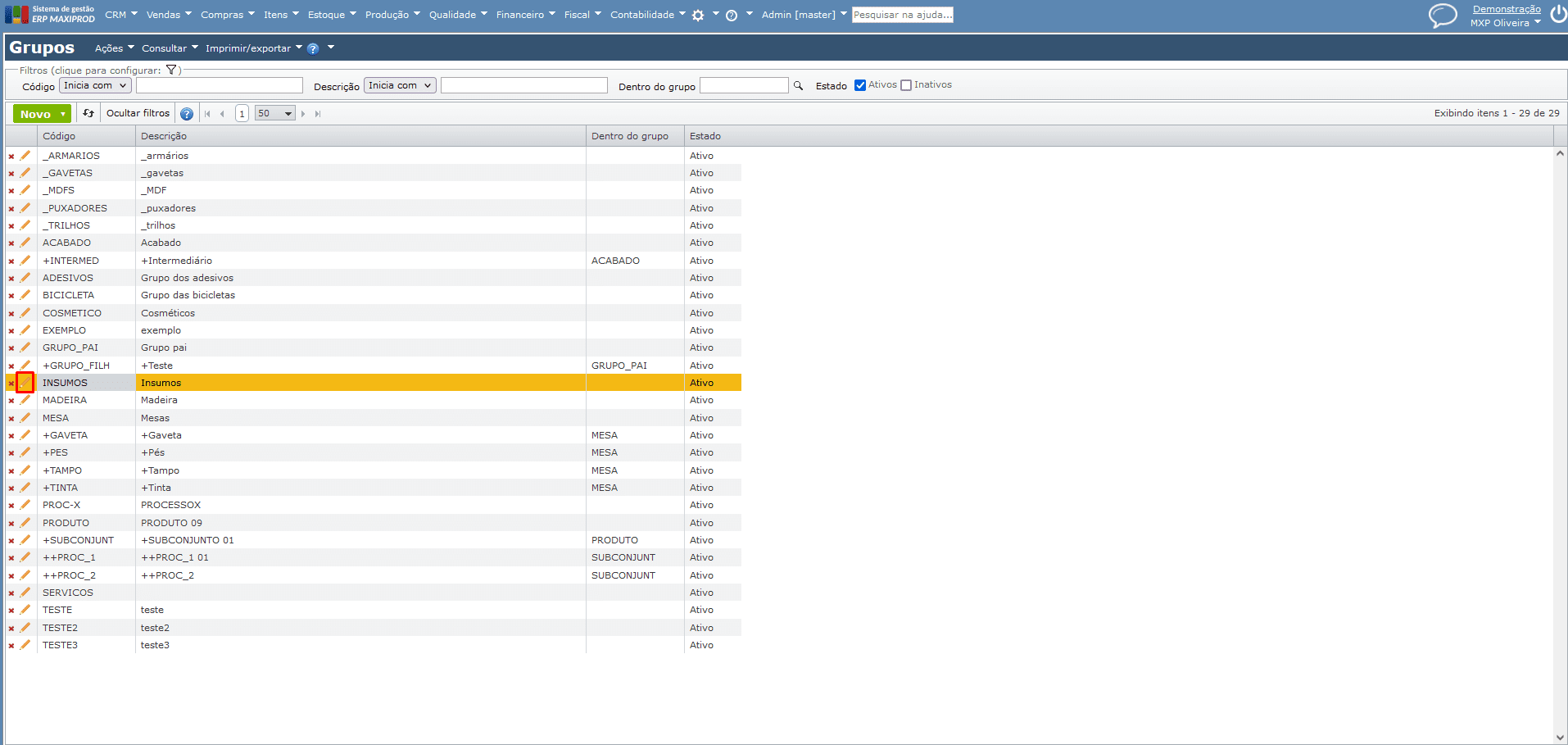This screenshot has height=745, width=1568.
Task: Focus the Código filter text field
Action: click(220, 85)
